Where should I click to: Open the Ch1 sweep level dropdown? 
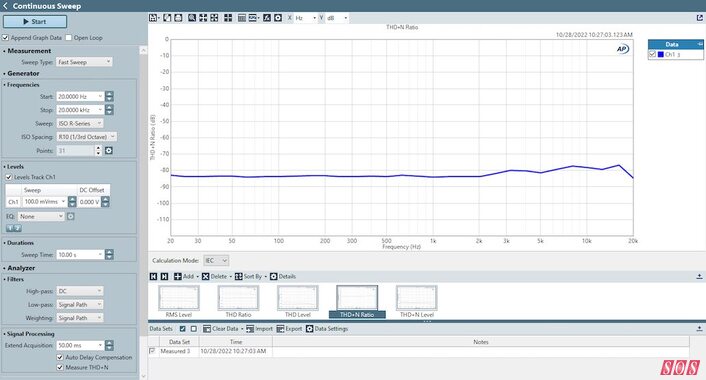tap(45, 202)
